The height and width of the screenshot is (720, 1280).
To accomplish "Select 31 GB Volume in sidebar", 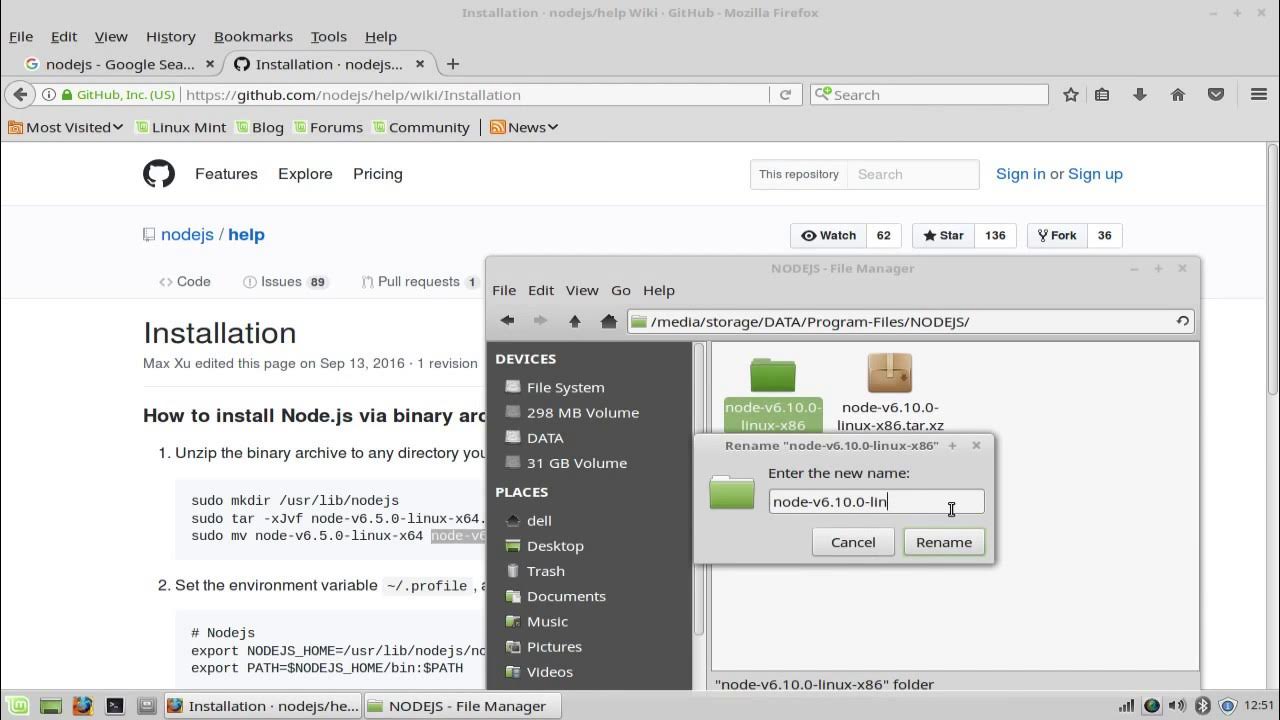I will (x=577, y=463).
